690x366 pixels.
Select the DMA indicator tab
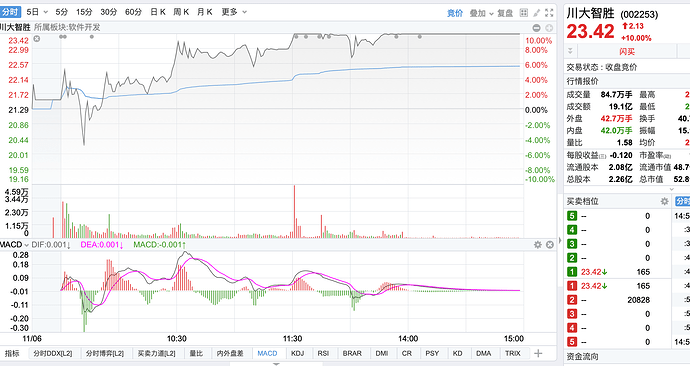click(x=484, y=353)
